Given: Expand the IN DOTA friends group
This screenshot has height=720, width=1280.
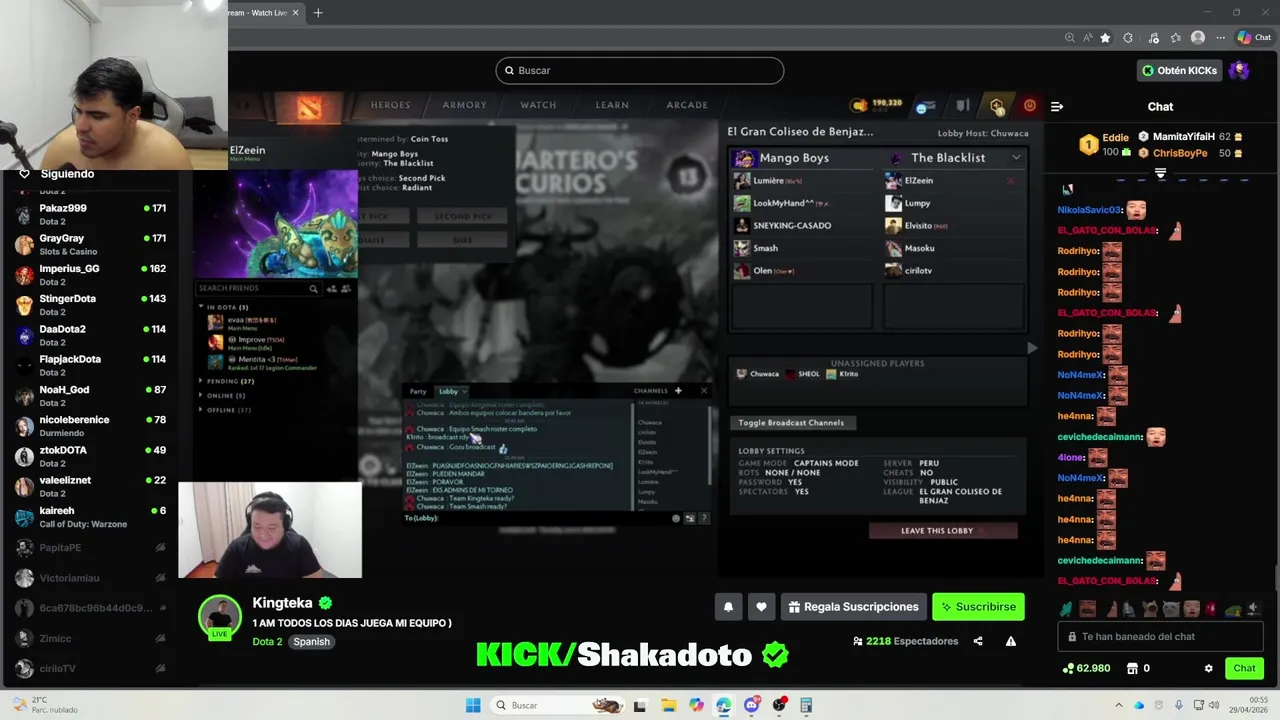Looking at the screenshot, I should click(x=201, y=307).
